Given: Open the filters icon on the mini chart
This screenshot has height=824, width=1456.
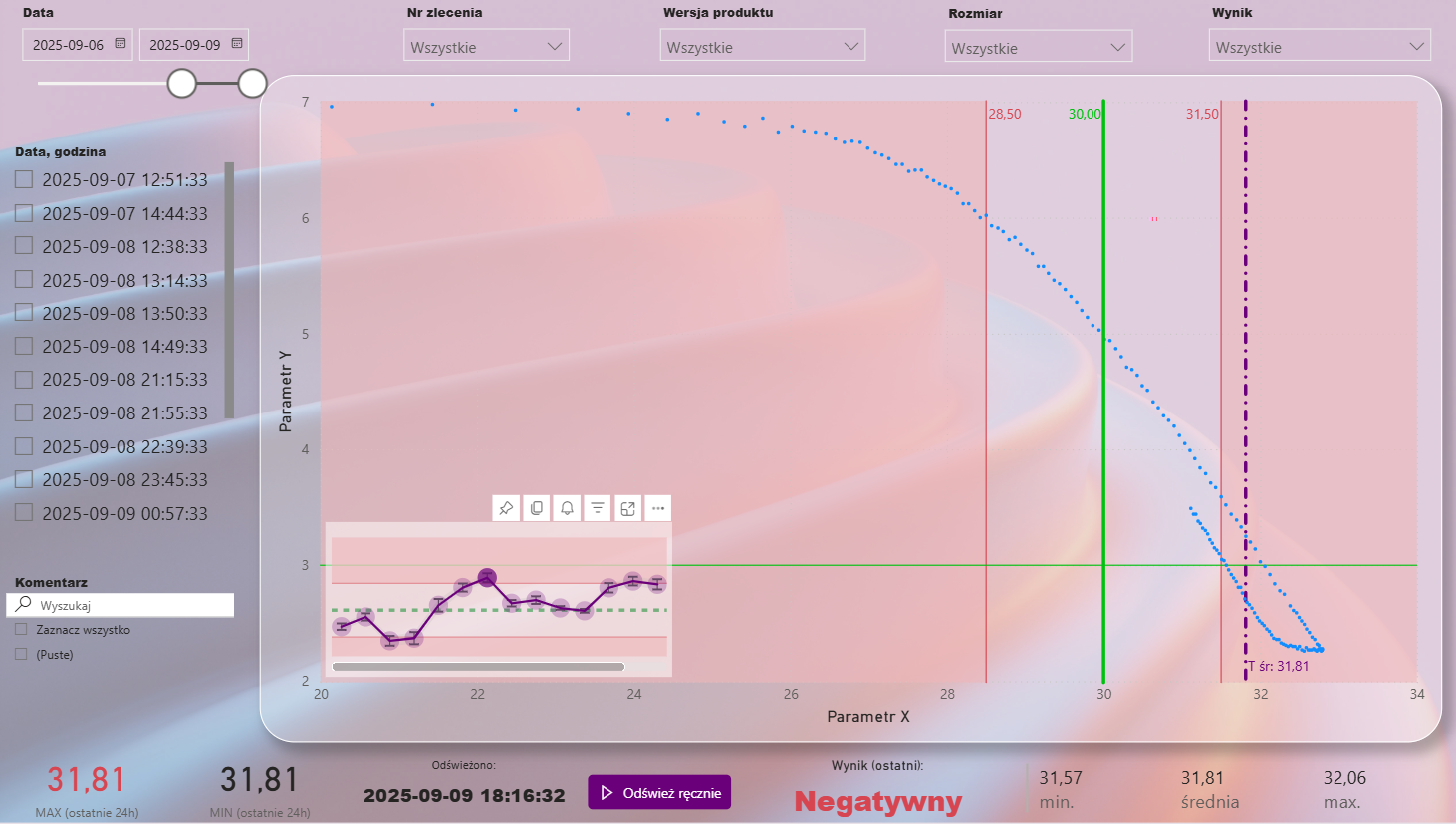Looking at the screenshot, I should click(x=598, y=508).
